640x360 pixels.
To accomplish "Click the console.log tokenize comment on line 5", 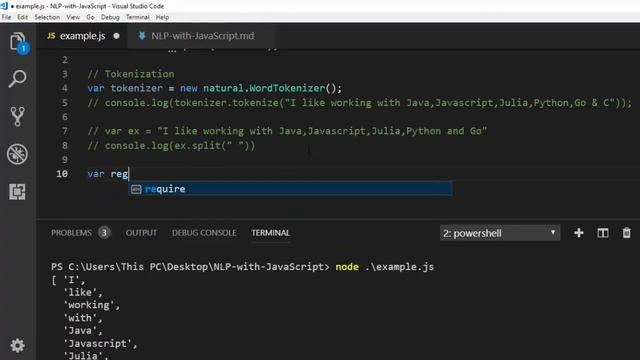I will pos(360,102).
